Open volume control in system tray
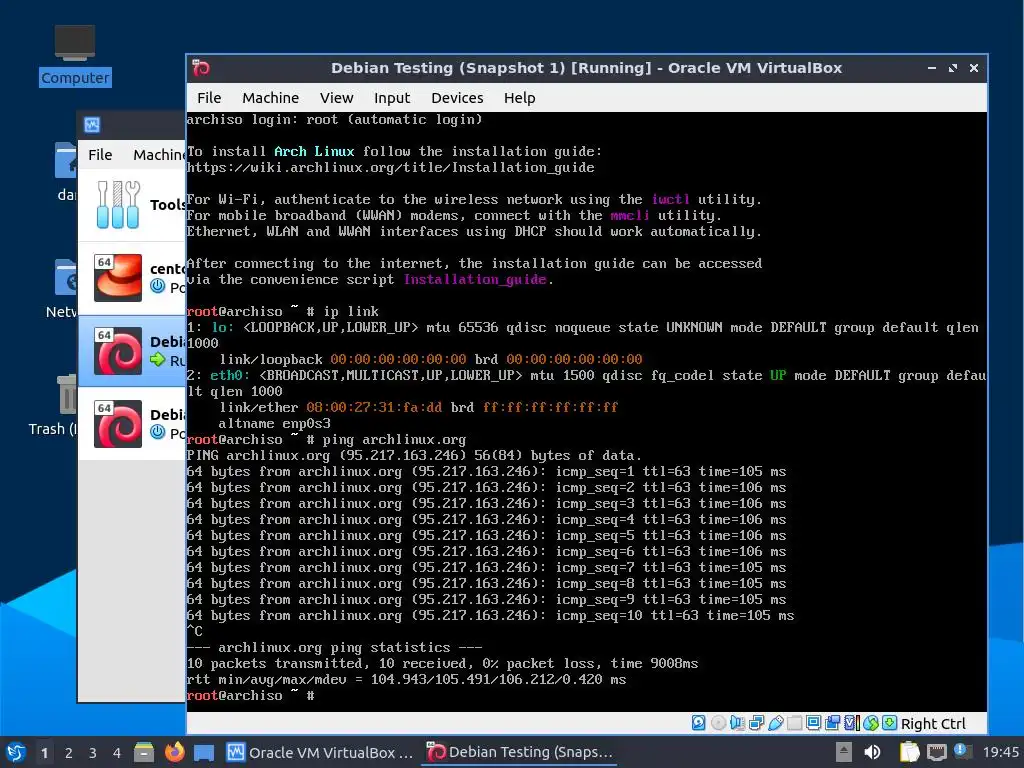The width and height of the screenshot is (1024, 768). click(872, 752)
